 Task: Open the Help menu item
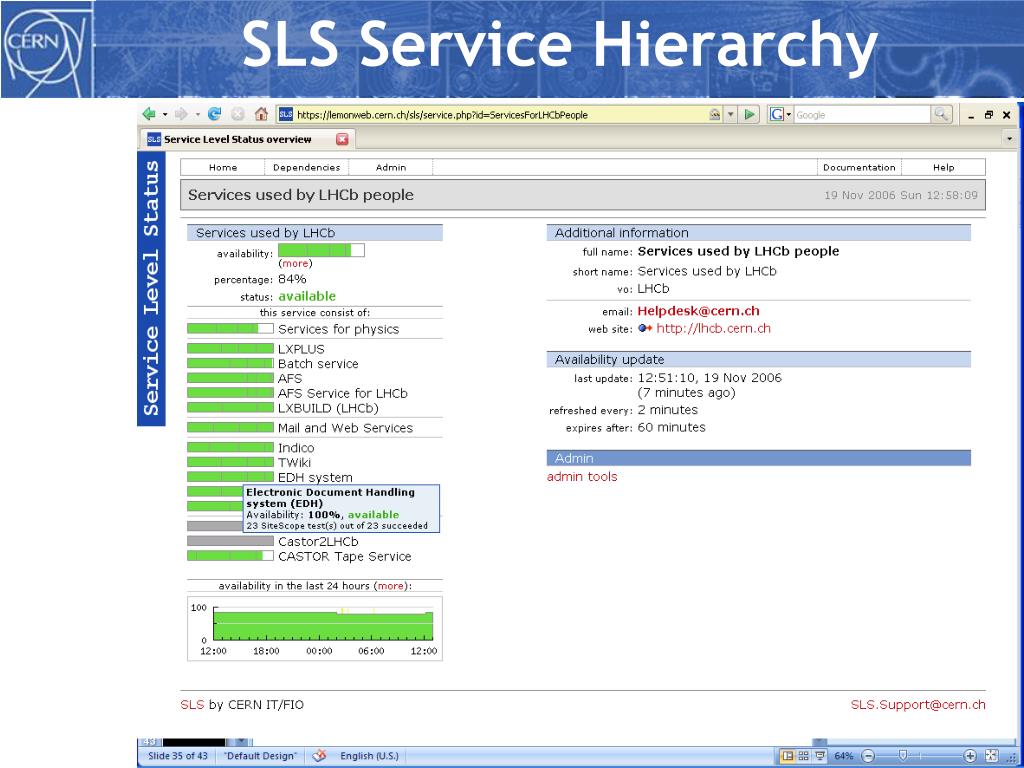pos(944,167)
